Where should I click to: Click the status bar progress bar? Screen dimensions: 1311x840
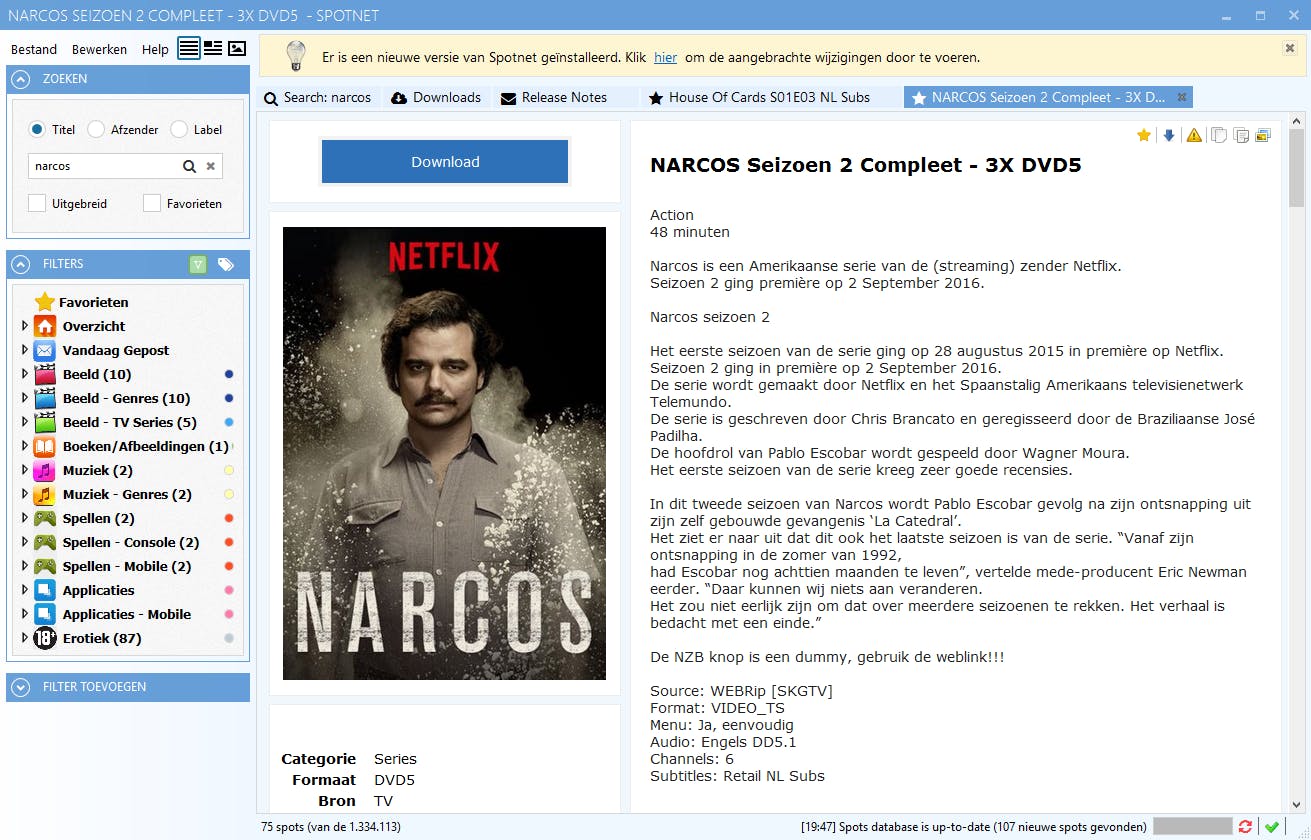(x=1192, y=827)
